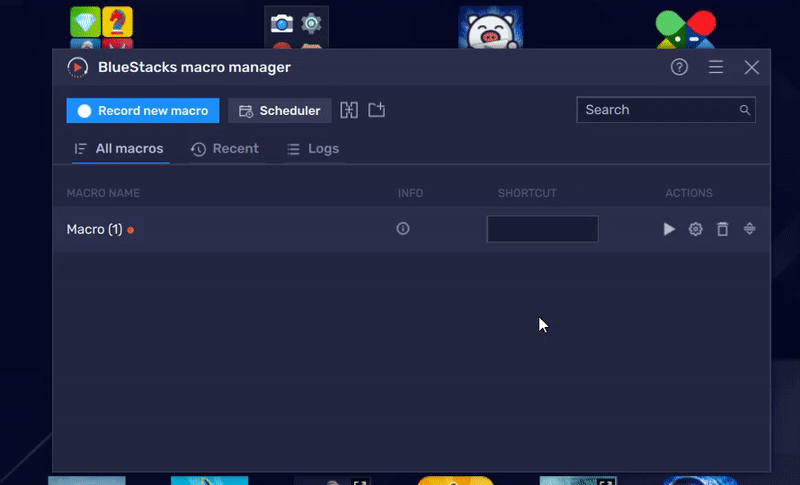The image size is (800, 485).
Task: Click the reorder handle for Macro (1)
Action: pyautogui.click(x=749, y=228)
